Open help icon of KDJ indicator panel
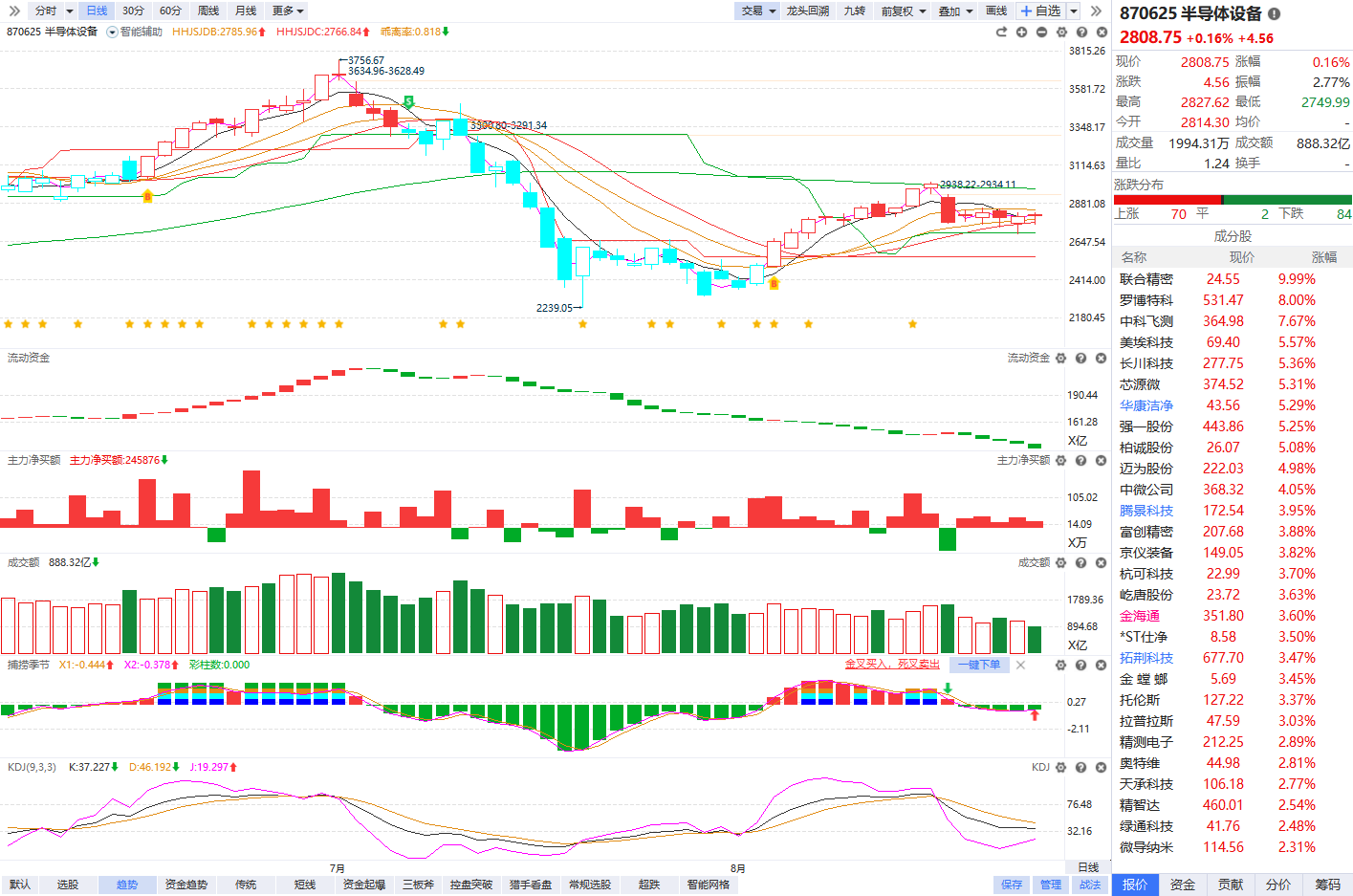The height and width of the screenshot is (896, 1353). point(1080,767)
